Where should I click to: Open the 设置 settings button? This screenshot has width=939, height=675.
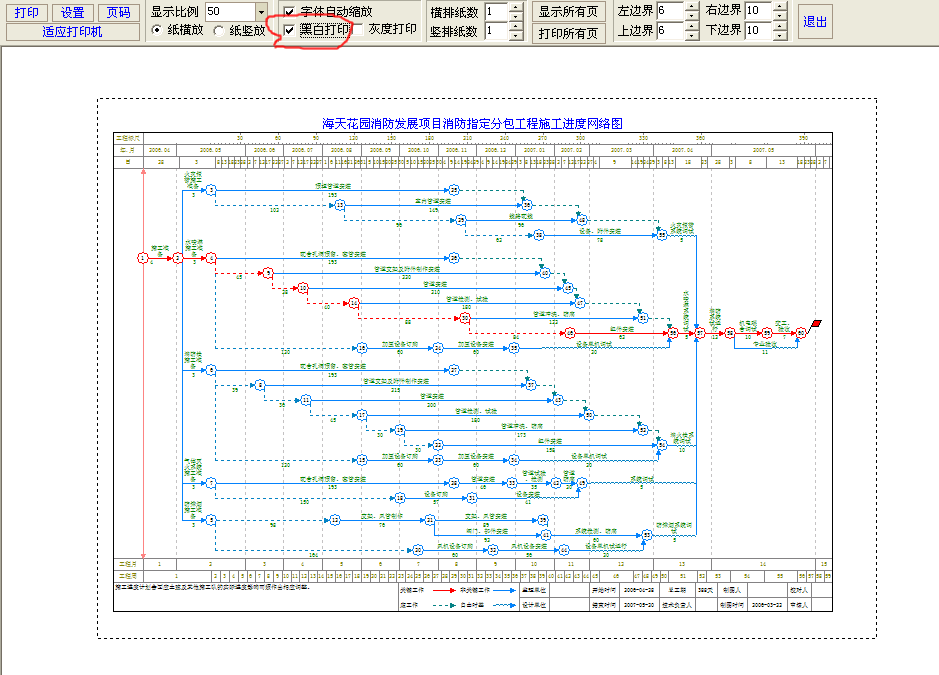pyautogui.click(x=72, y=12)
